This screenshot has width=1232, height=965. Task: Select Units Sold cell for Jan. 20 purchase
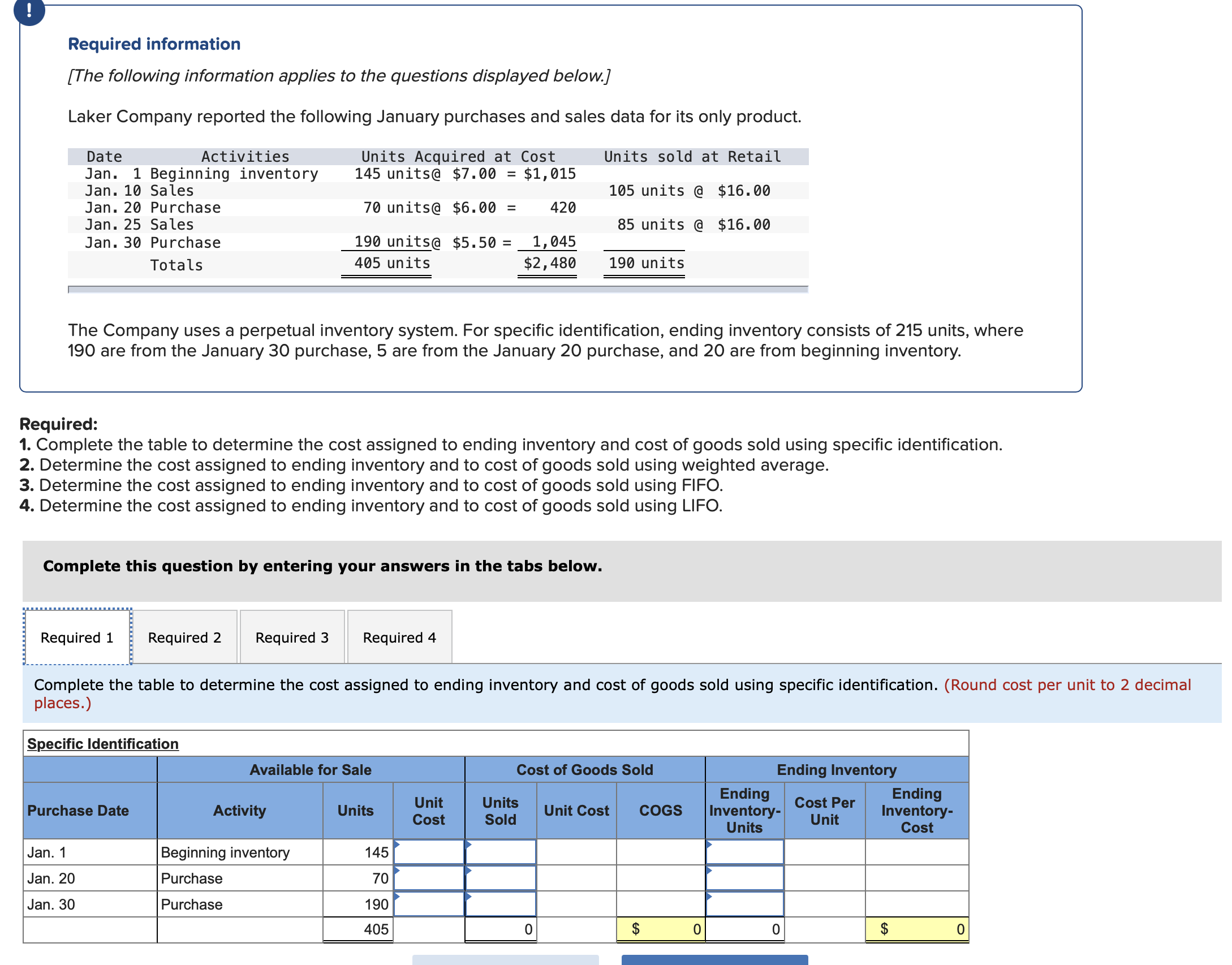coord(501,878)
